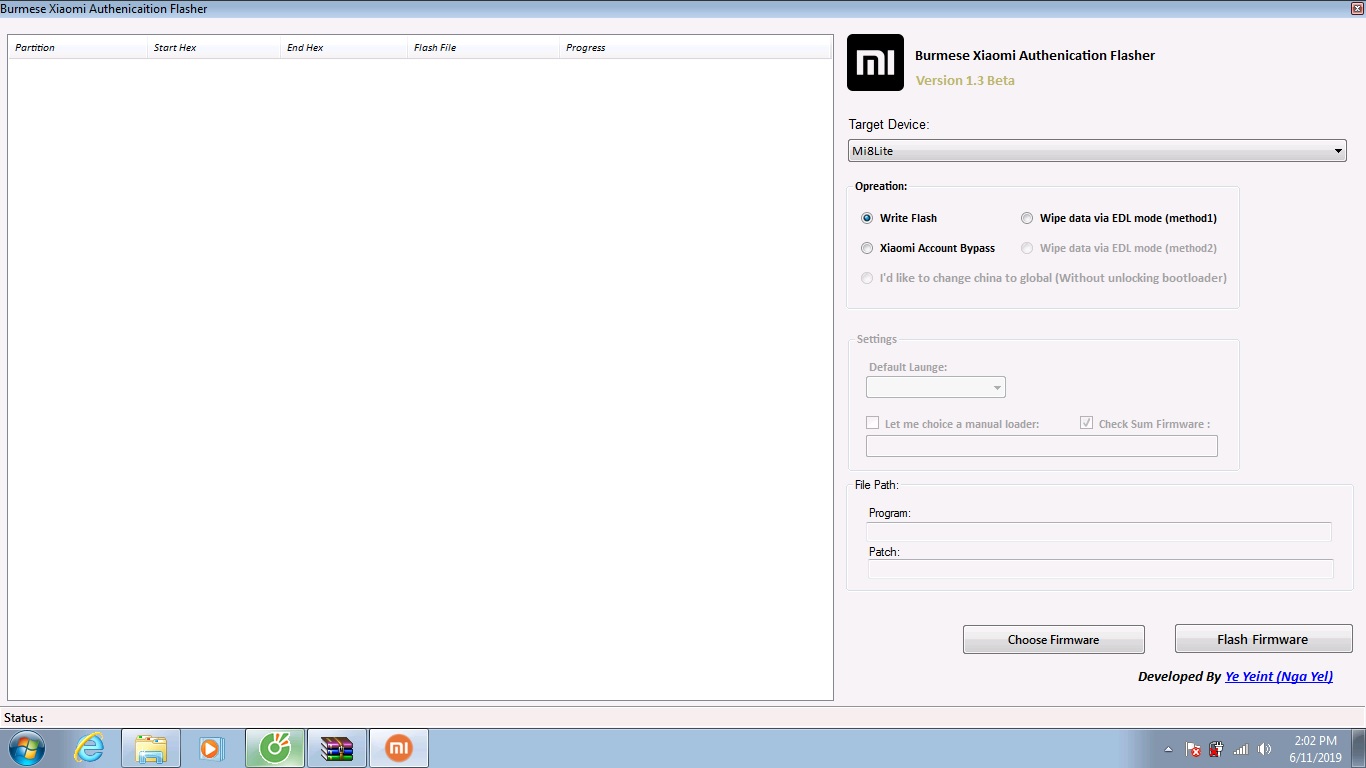1366x768 pixels.
Task: Click the End Hex column header
Action: pos(344,47)
